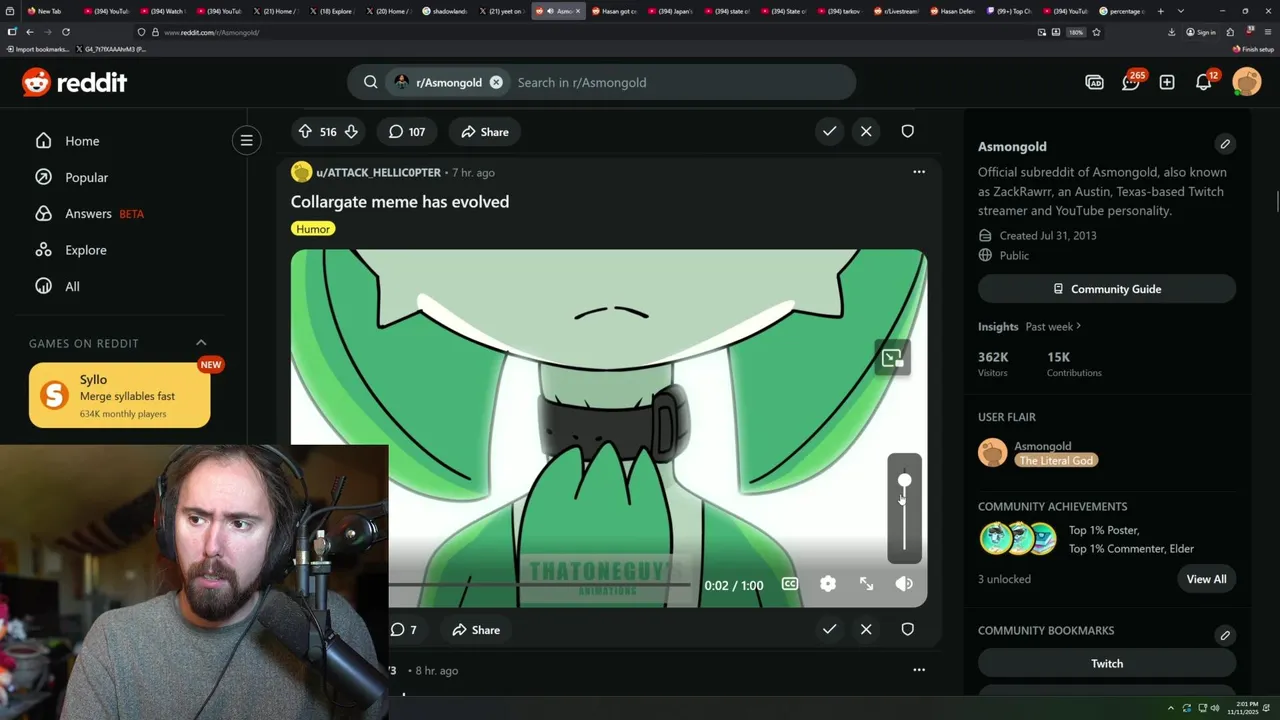
Task: Seek on the video progress bar
Action: (x=540, y=585)
